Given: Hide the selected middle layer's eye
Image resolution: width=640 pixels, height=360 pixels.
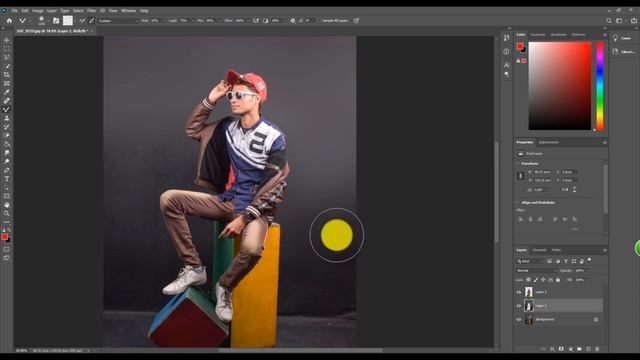Looking at the screenshot, I should pyautogui.click(x=519, y=306).
